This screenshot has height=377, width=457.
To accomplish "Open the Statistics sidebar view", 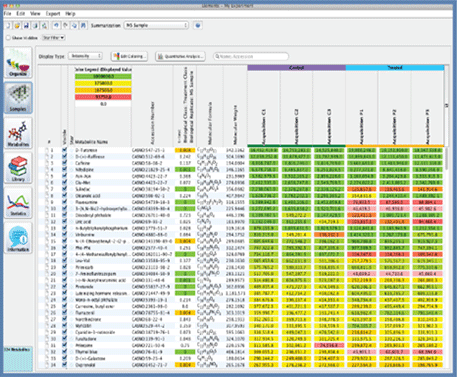I will [x=18, y=203].
